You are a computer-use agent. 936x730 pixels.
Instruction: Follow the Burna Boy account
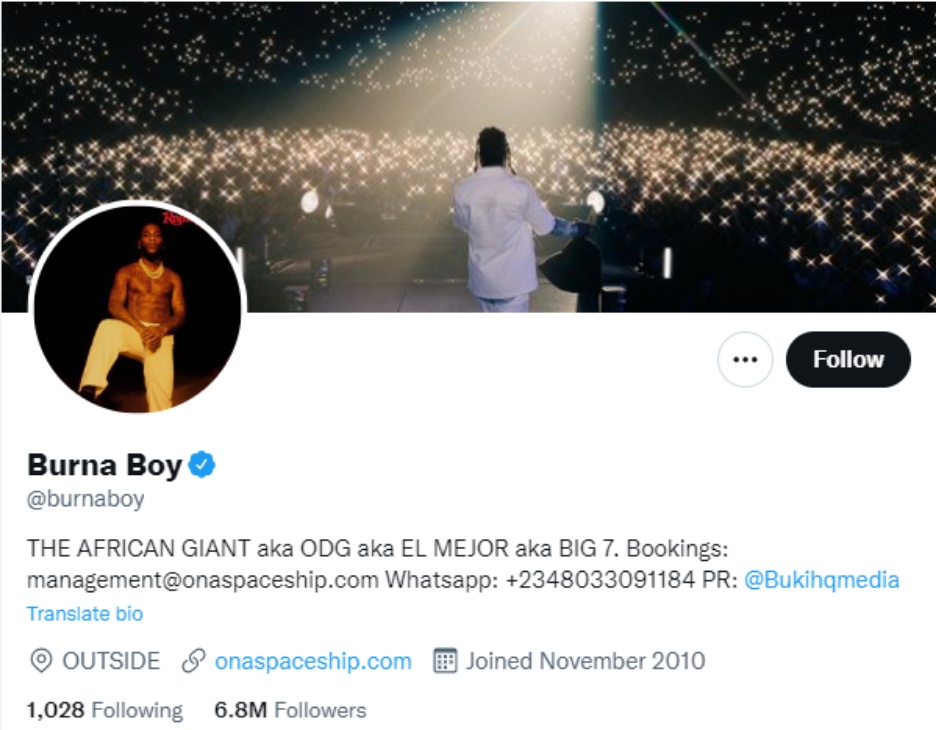(848, 360)
